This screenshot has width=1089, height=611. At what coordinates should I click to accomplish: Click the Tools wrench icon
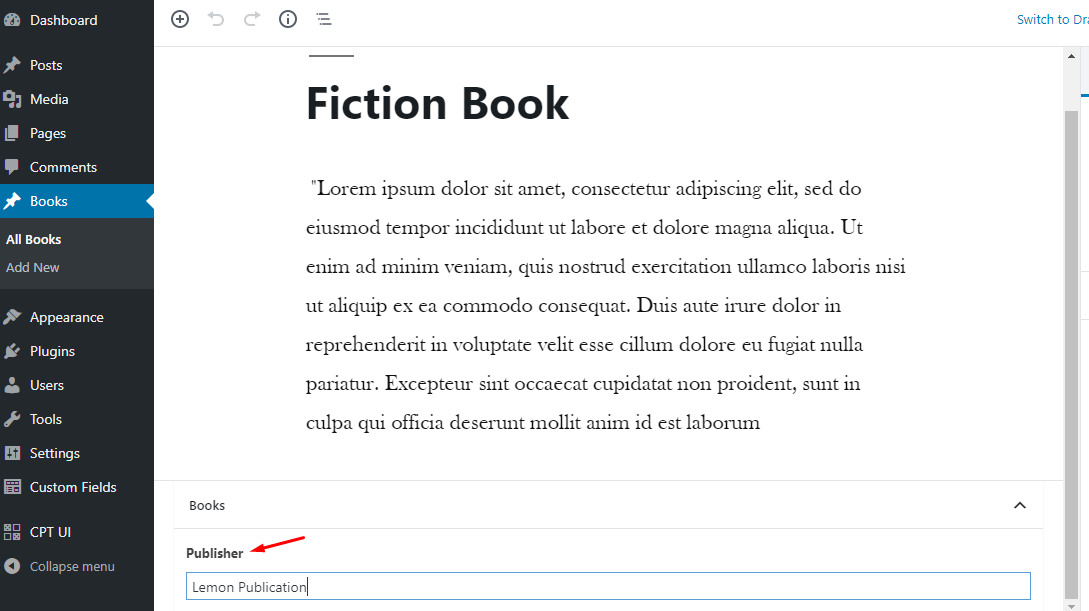pyautogui.click(x=12, y=419)
